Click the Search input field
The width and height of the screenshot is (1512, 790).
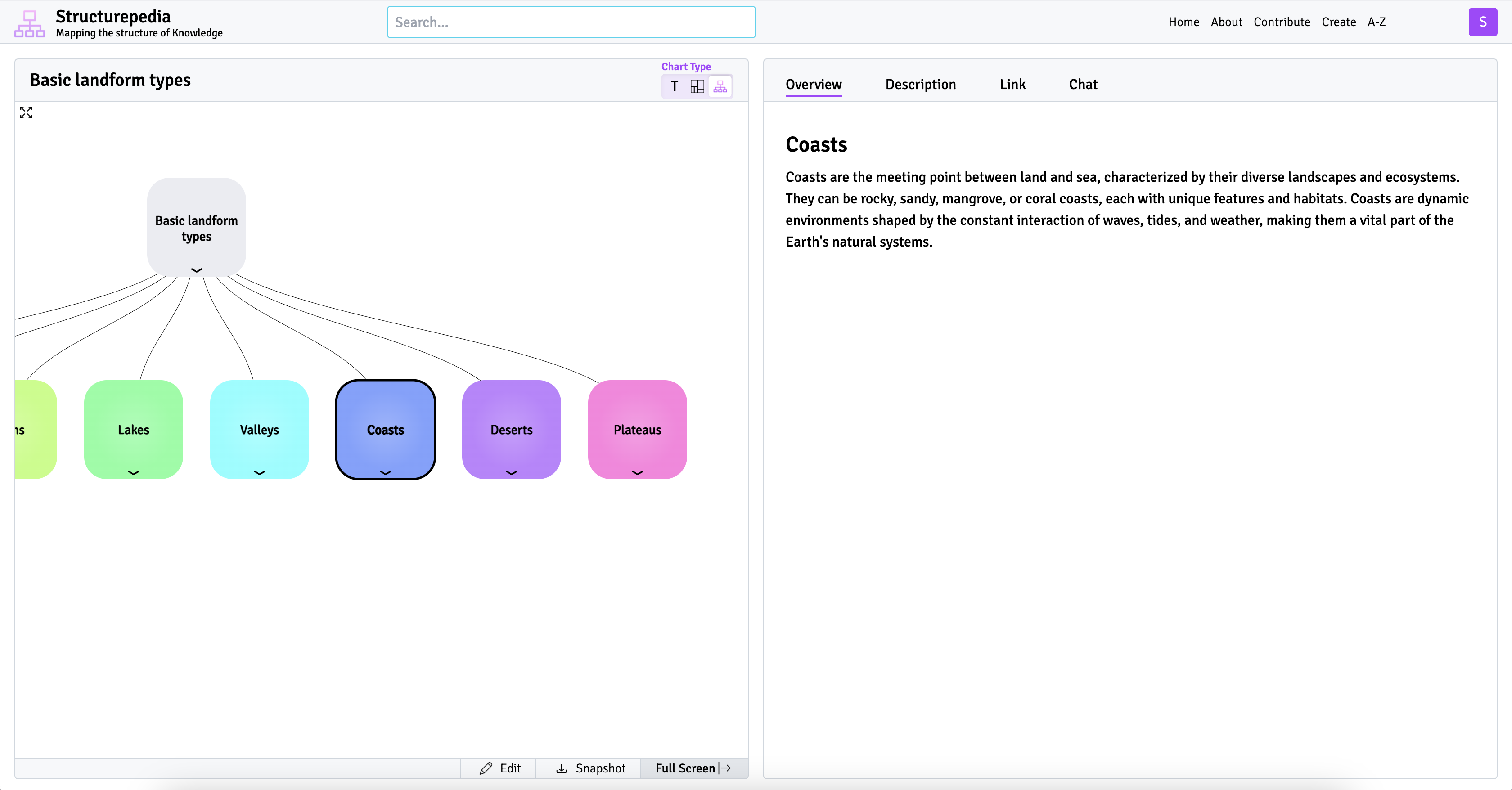click(x=571, y=22)
